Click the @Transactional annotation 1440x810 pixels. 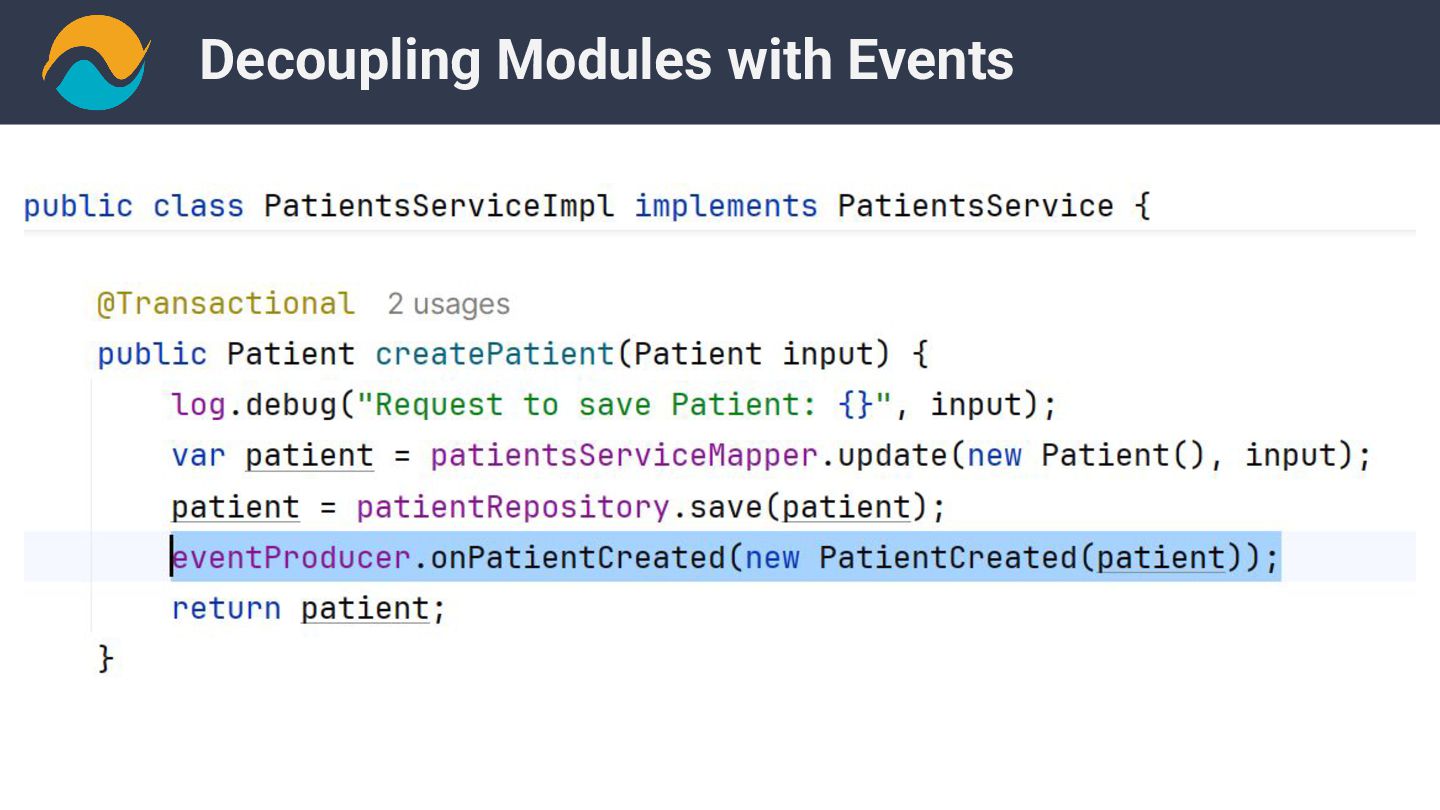(225, 304)
